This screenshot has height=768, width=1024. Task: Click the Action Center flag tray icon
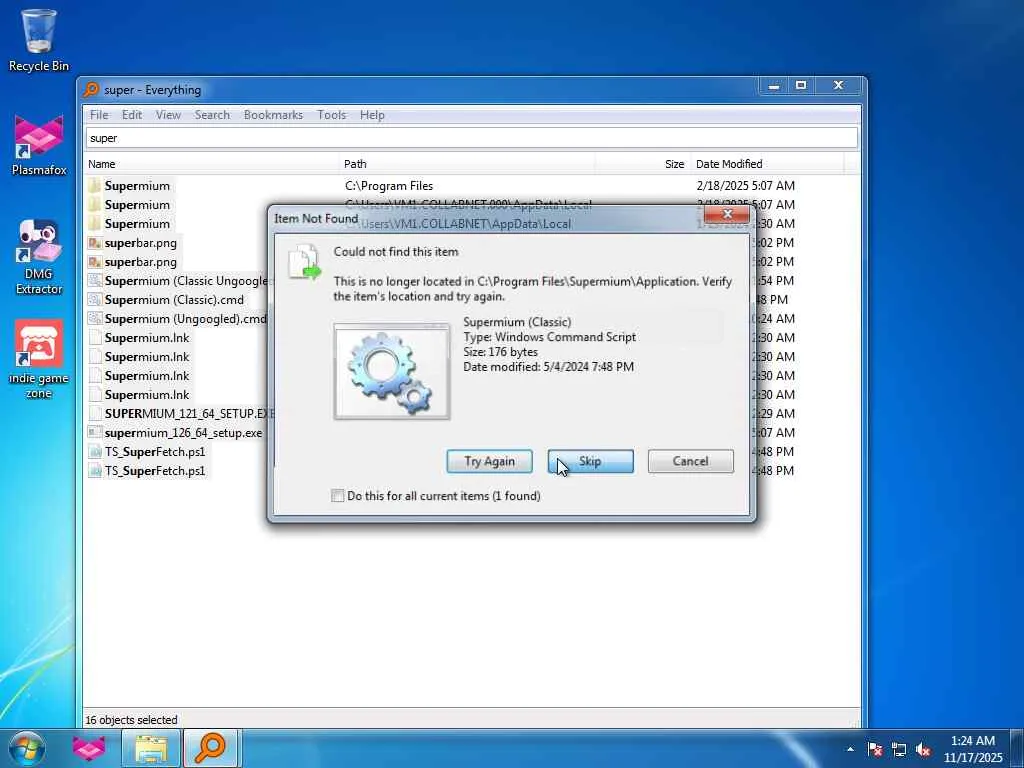[x=875, y=749]
